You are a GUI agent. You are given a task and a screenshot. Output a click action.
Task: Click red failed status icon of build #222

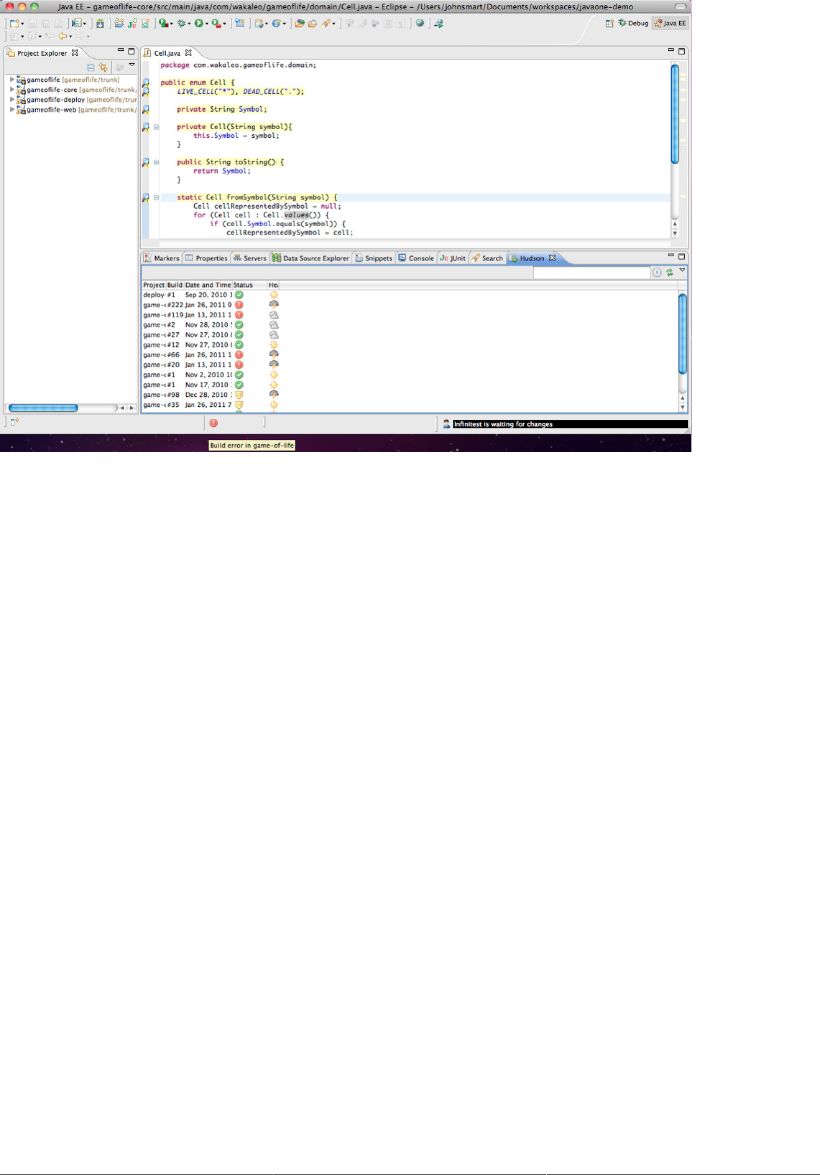[239, 305]
